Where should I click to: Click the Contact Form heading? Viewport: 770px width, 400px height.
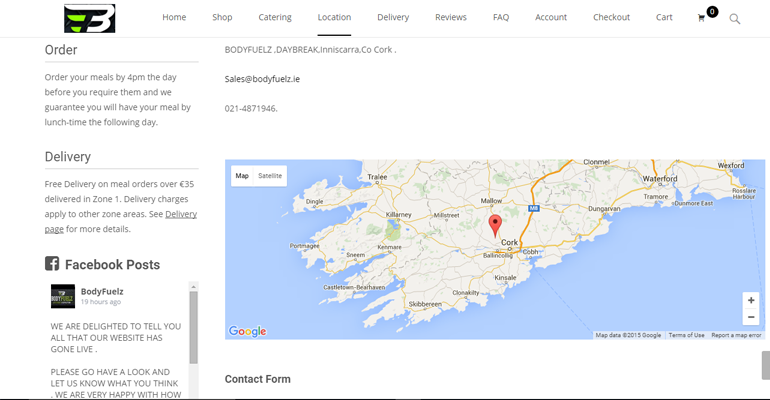(258, 379)
